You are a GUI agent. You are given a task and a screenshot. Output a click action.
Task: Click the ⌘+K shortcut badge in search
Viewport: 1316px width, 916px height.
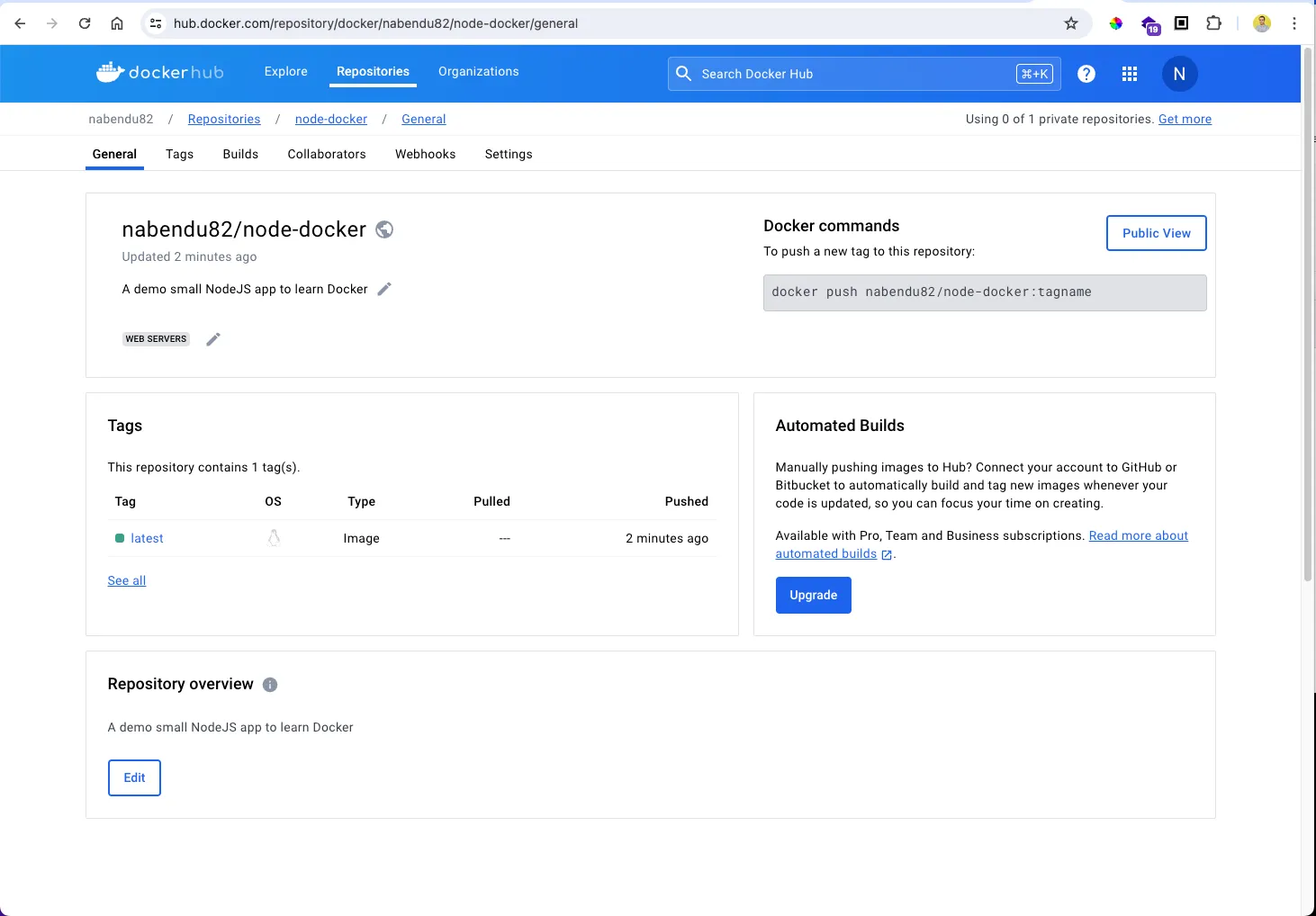(x=1034, y=74)
